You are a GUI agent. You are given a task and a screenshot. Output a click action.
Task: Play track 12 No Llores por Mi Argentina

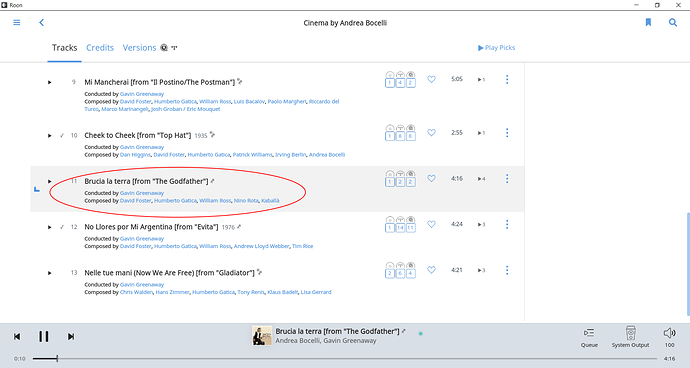click(50, 227)
